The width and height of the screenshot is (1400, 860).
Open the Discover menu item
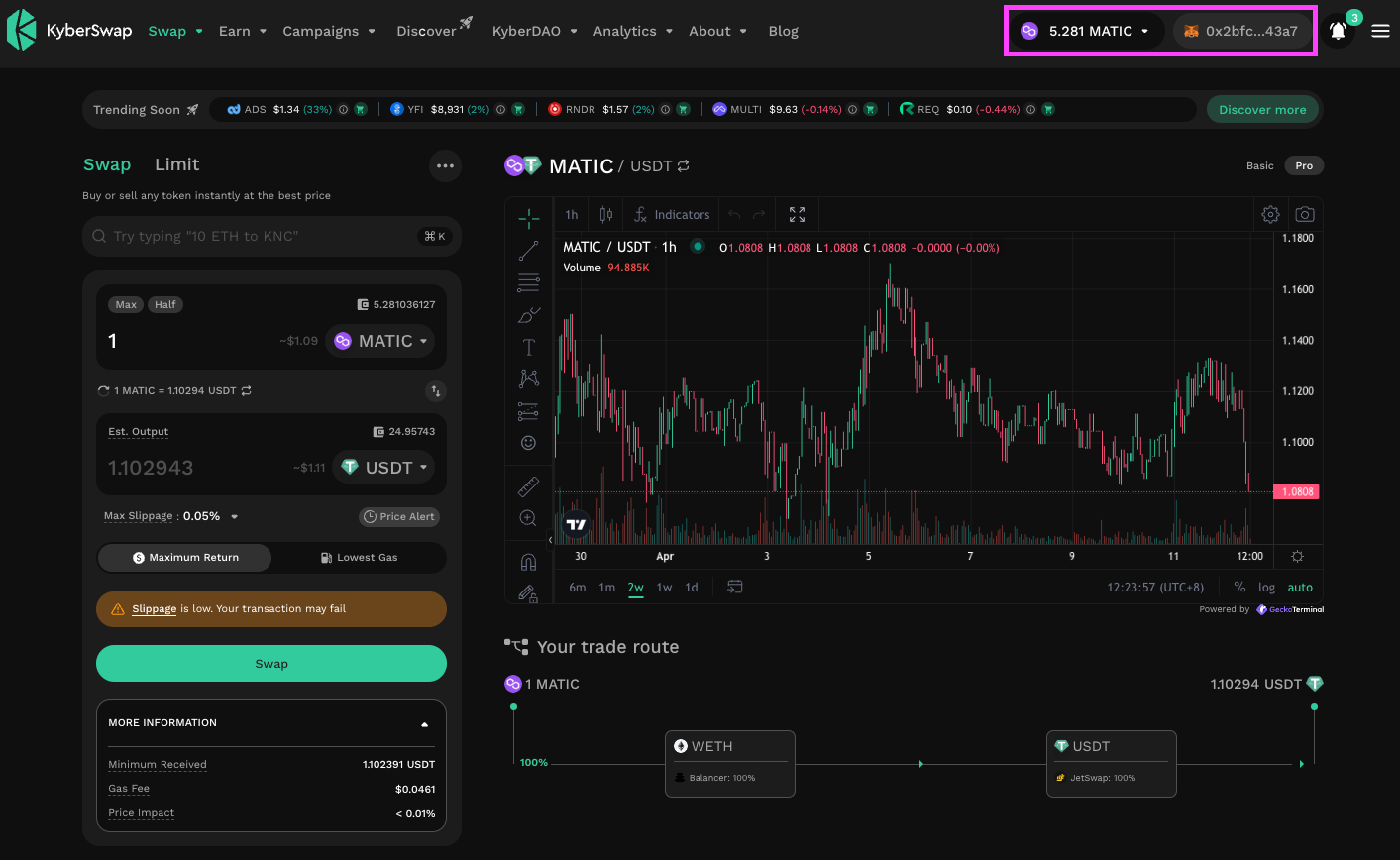tap(434, 29)
